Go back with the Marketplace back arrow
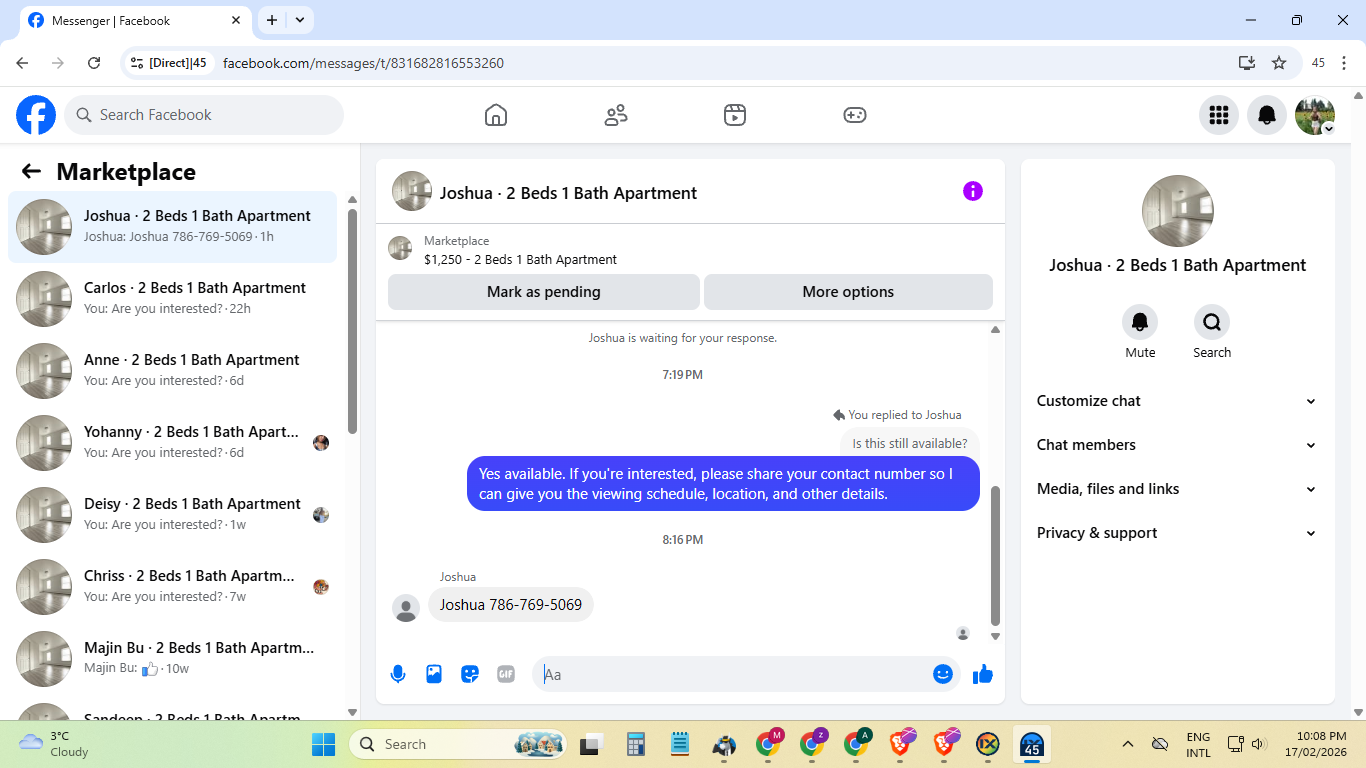1366x768 pixels. [x=31, y=171]
